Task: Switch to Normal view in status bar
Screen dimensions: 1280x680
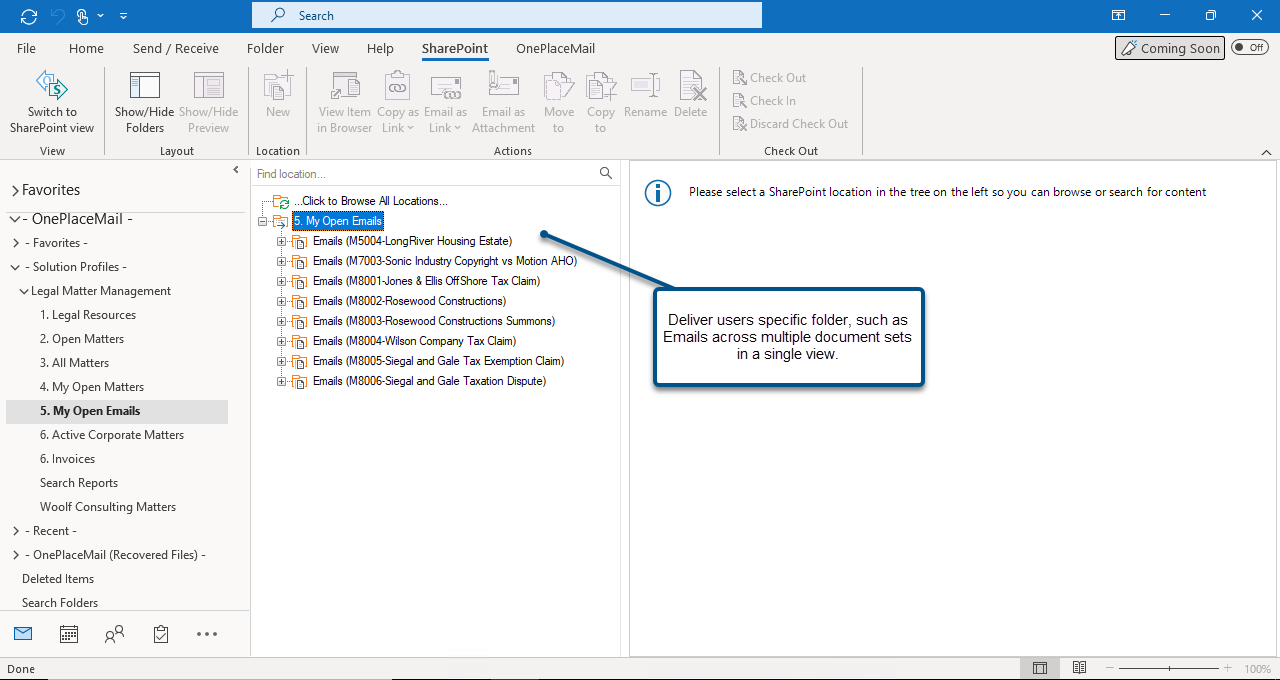Action: pos(1040,668)
